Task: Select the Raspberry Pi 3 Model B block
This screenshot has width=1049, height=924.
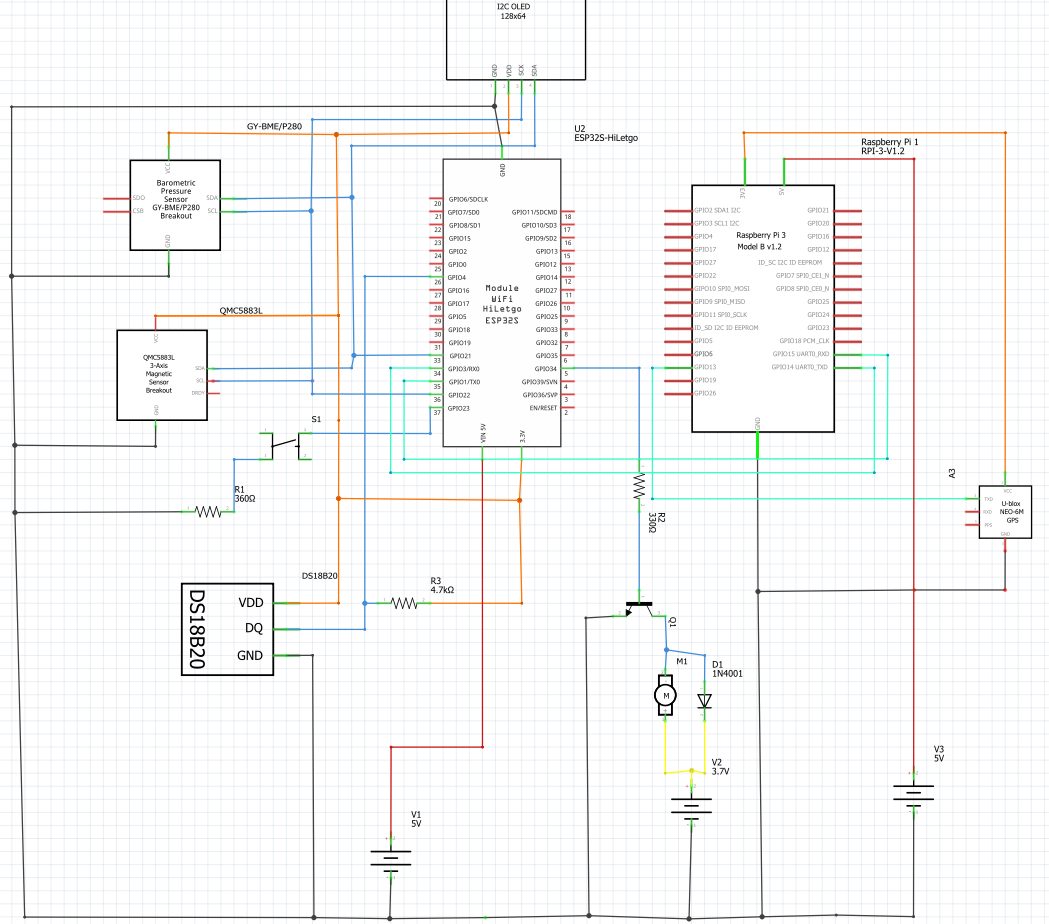Action: click(x=763, y=308)
